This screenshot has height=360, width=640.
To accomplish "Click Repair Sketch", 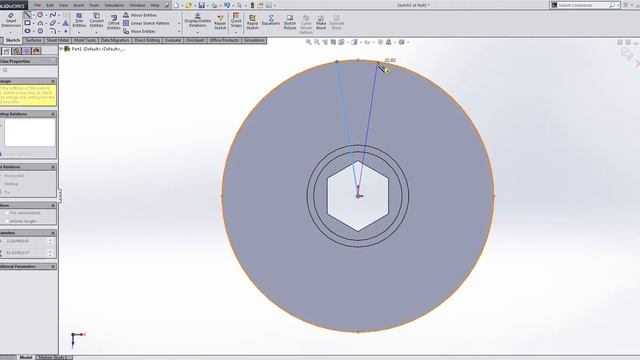I will pos(220,22).
